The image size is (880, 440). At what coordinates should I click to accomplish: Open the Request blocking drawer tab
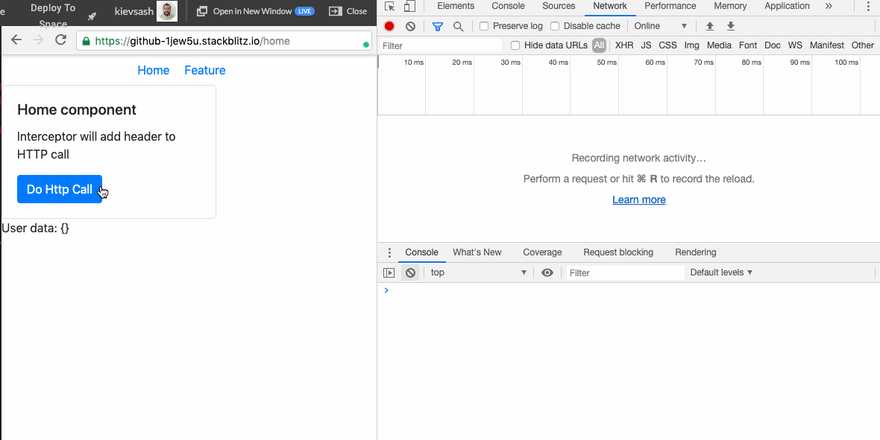618,252
